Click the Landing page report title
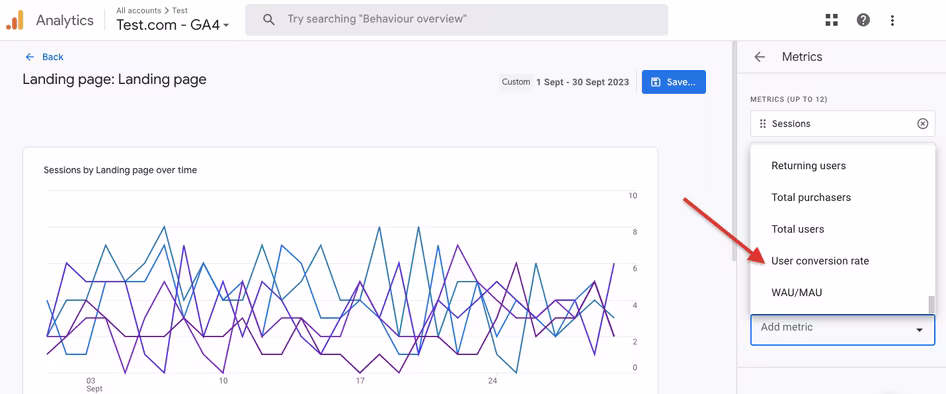Screen dimensions: 946x394 114,79
